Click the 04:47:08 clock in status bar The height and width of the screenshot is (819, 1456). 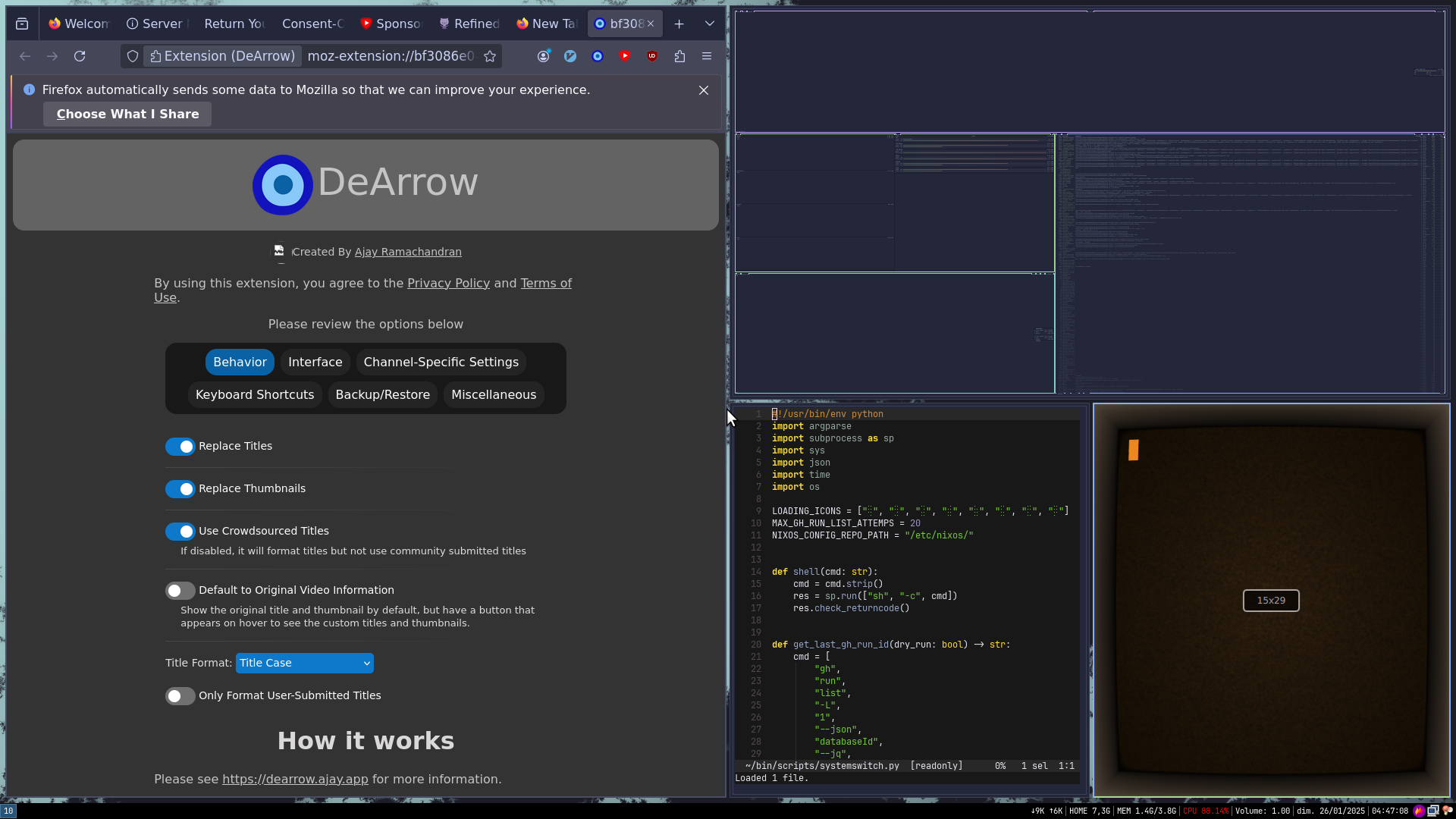point(1389,811)
